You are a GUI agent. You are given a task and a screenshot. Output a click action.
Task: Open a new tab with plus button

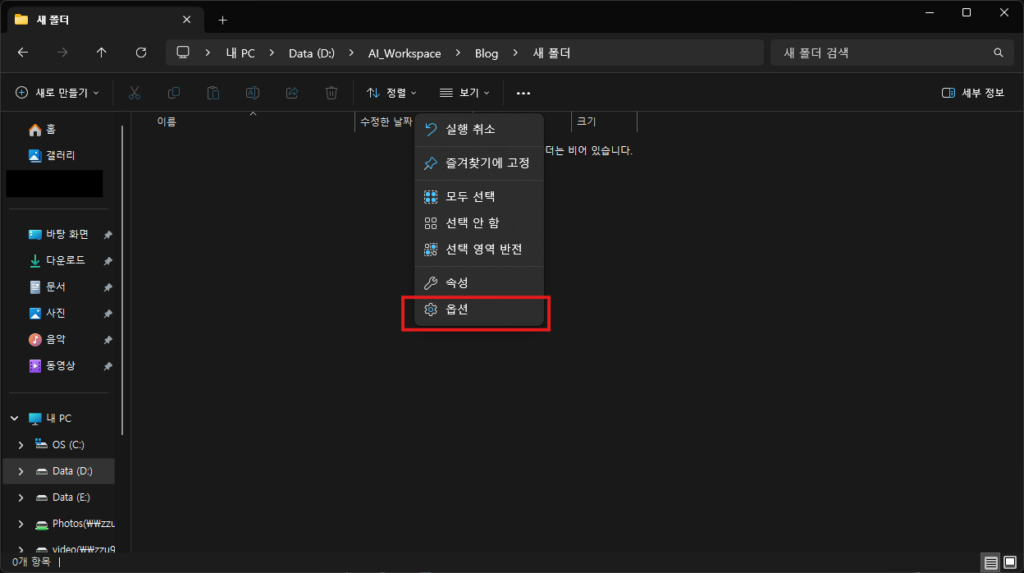[223, 20]
